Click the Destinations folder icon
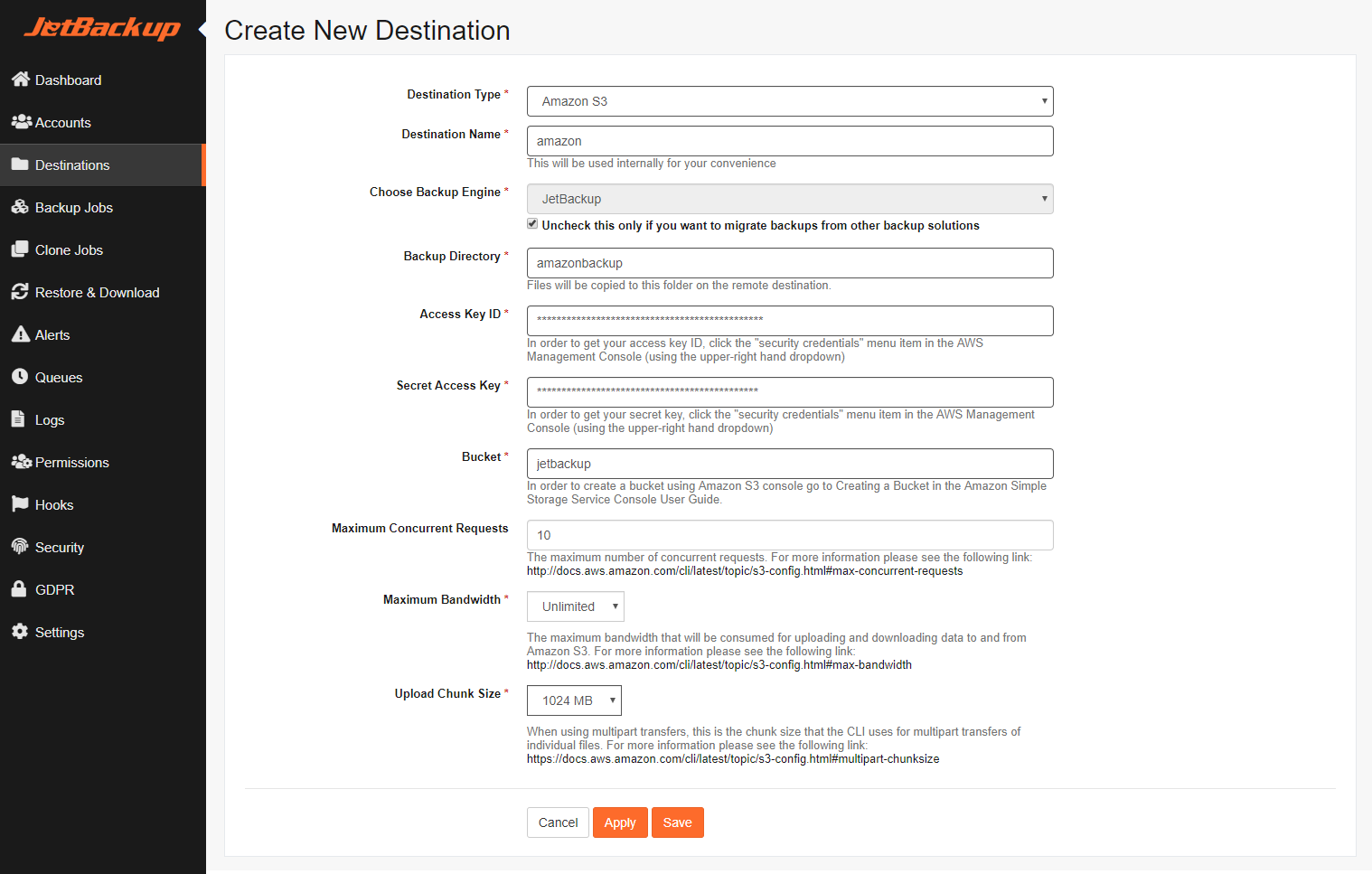This screenshot has height=874, width=1372. (x=20, y=164)
